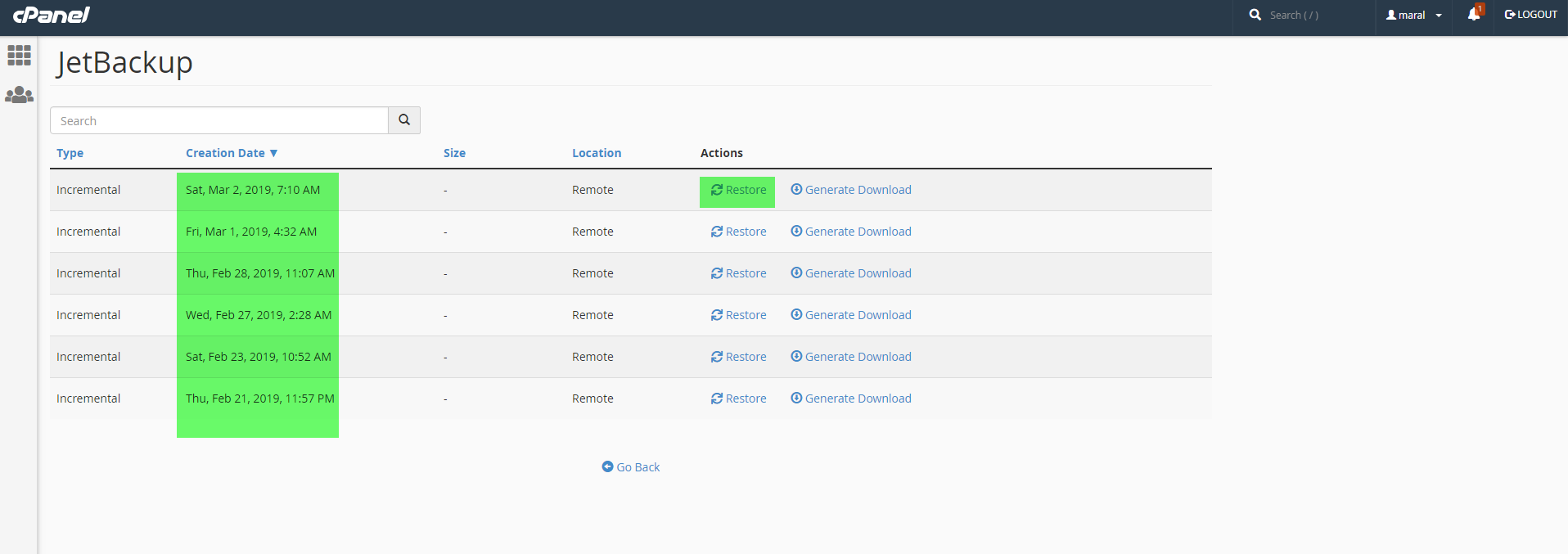Generate Download for Sat, Mar 2 backup

(851, 190)
